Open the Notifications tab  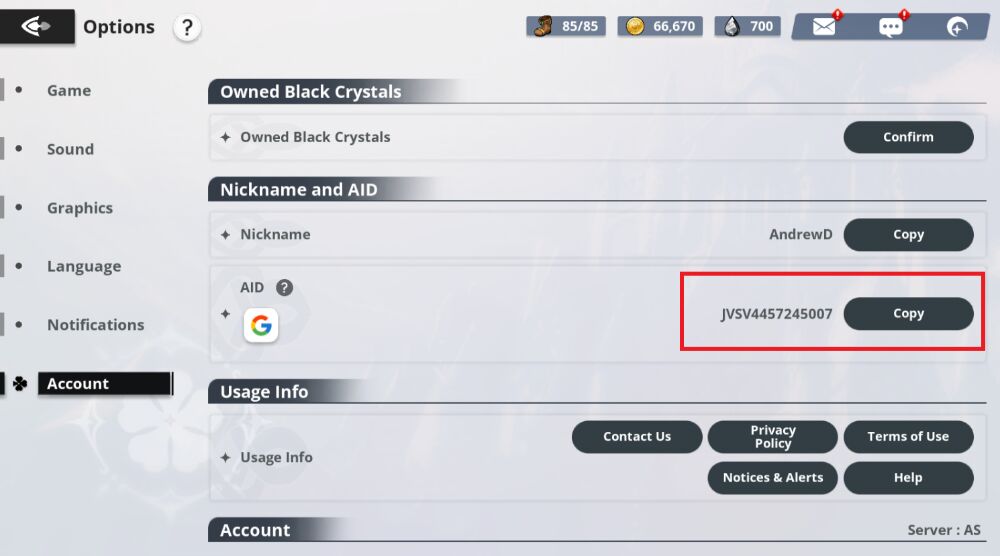(x=95, y=325)
